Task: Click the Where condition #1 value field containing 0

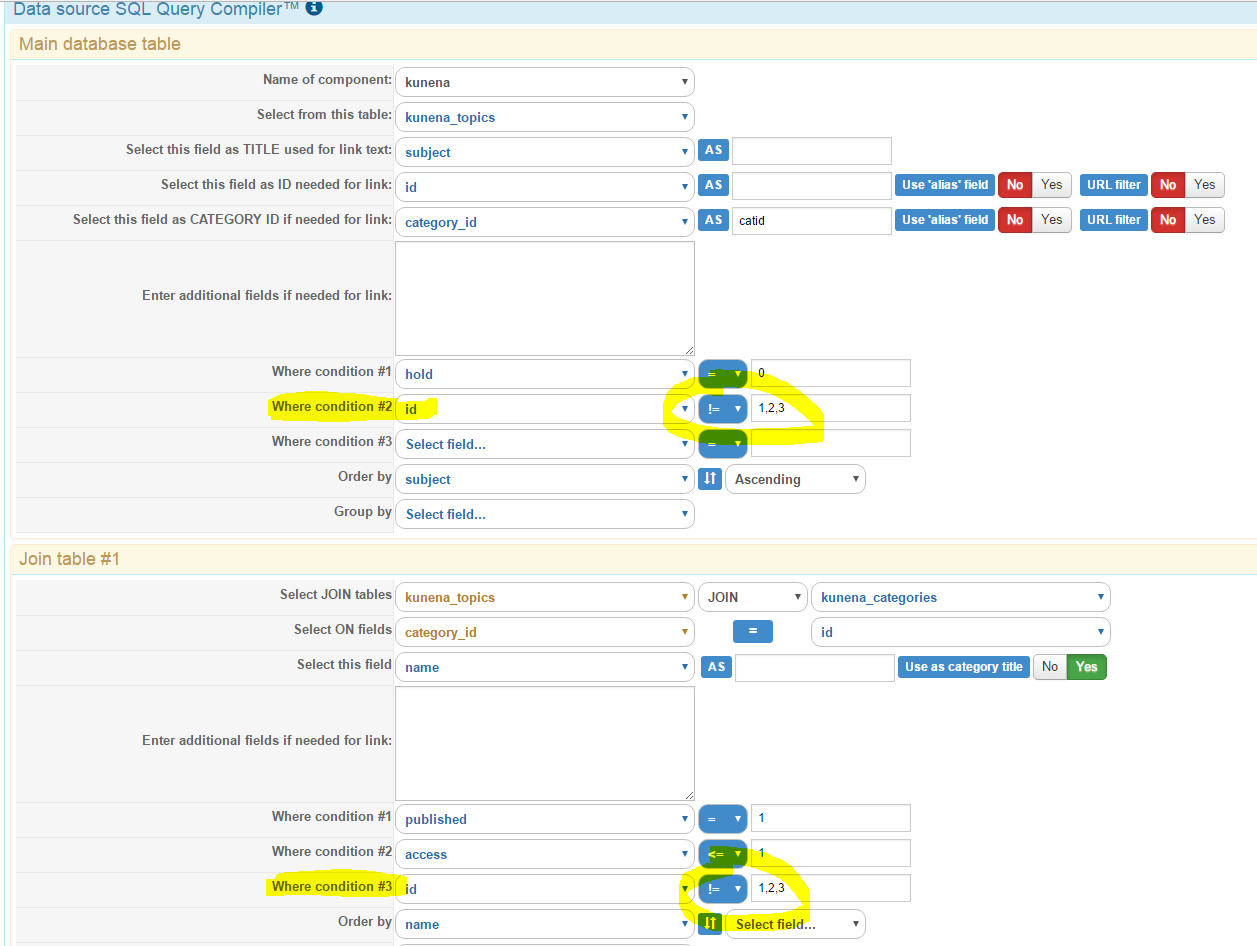Action: tap(831, 373)
